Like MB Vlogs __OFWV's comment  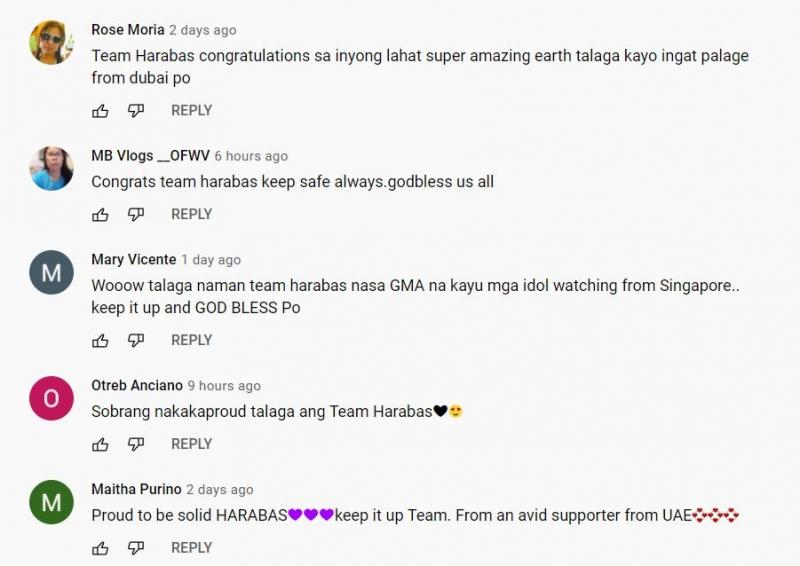[100, 215]
